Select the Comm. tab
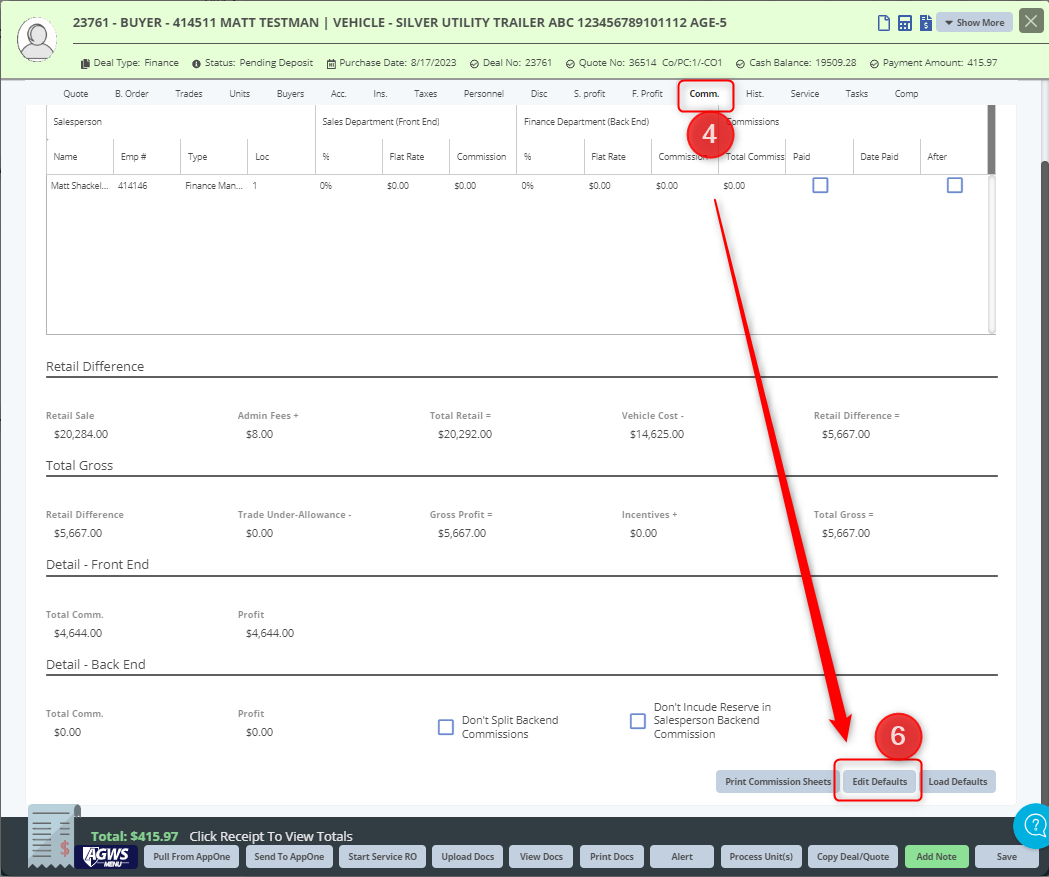The image size is (1049, 877). (704, 94)
